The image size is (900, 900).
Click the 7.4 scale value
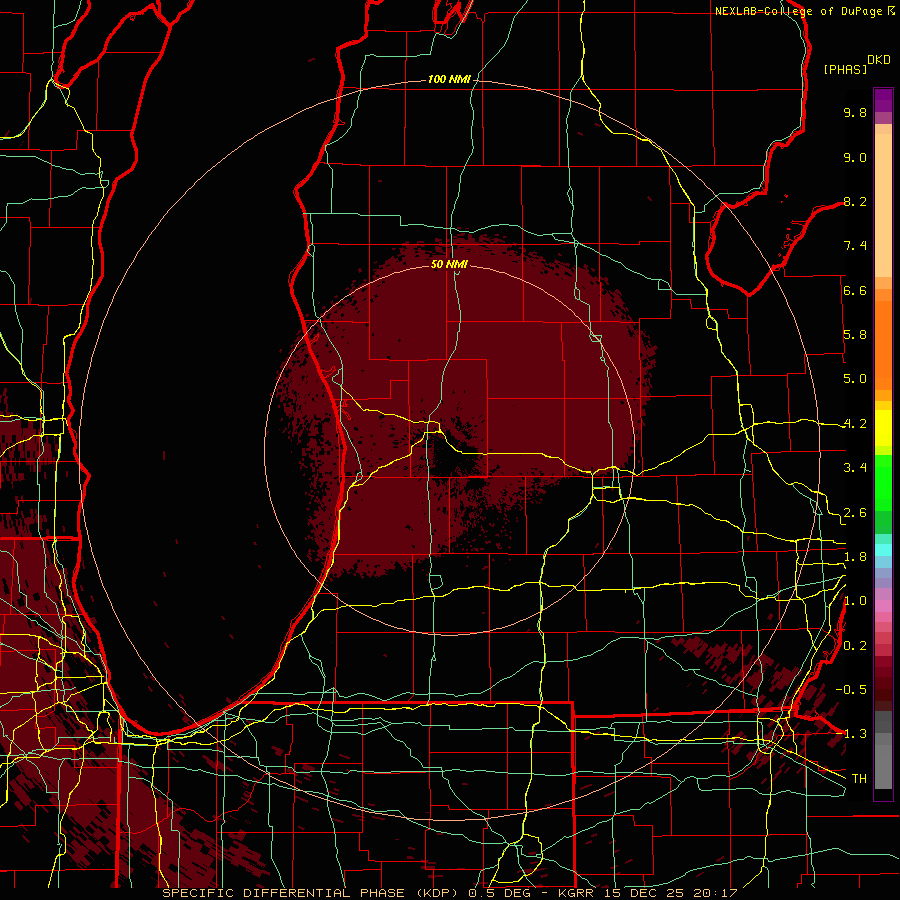855,246
